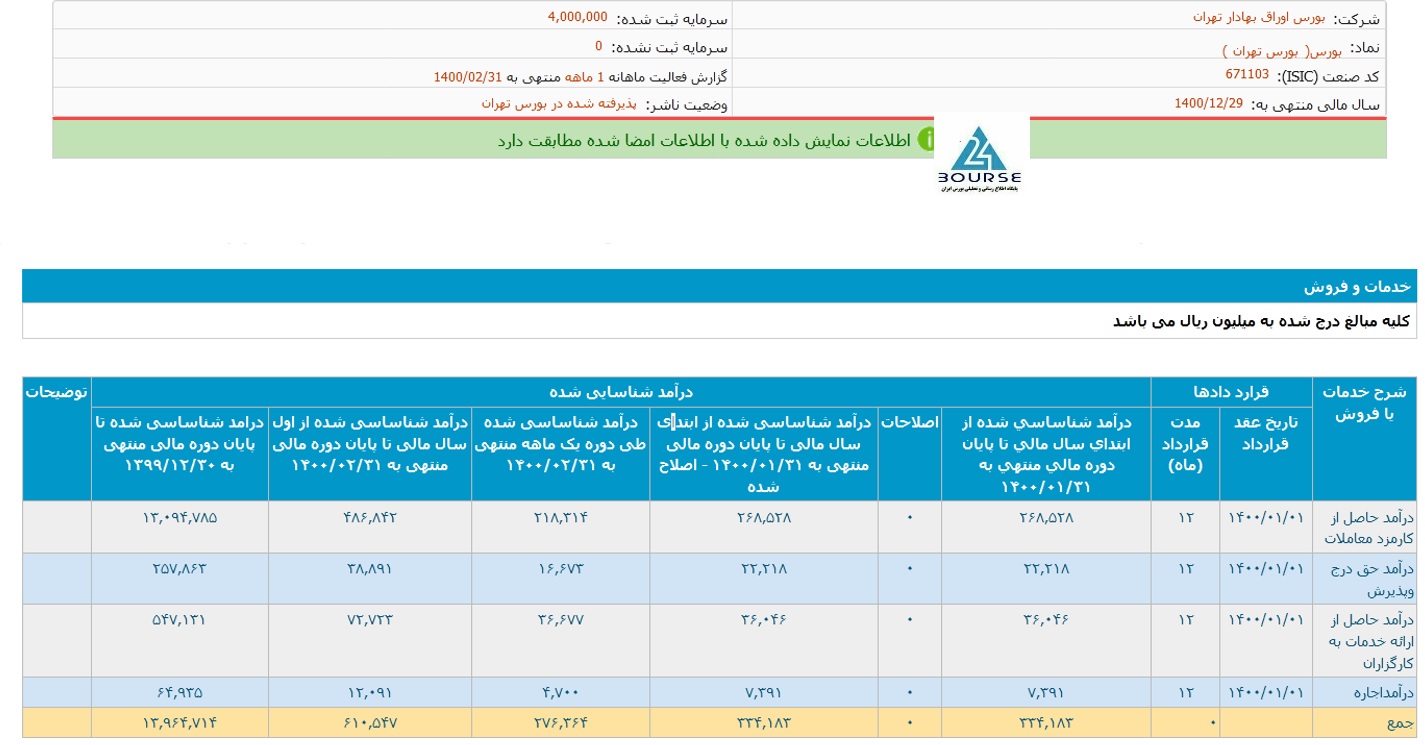Click value ۲۱۸,۳۱۴ in the commission income row
Viewport: 1425px width, 745px height.
coord(560,518)
